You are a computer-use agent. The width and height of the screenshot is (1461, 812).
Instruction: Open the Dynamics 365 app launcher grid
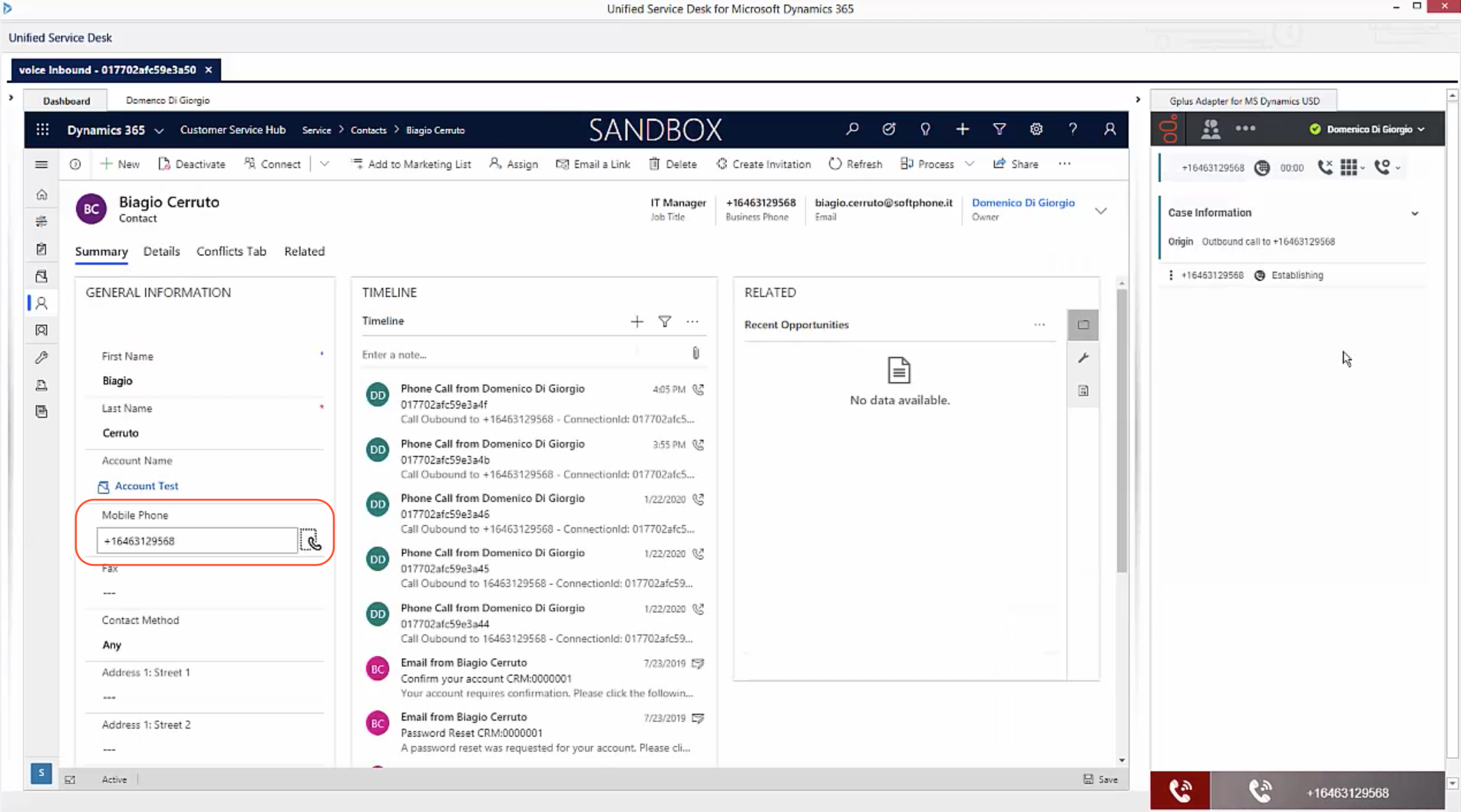coord(42,130)
